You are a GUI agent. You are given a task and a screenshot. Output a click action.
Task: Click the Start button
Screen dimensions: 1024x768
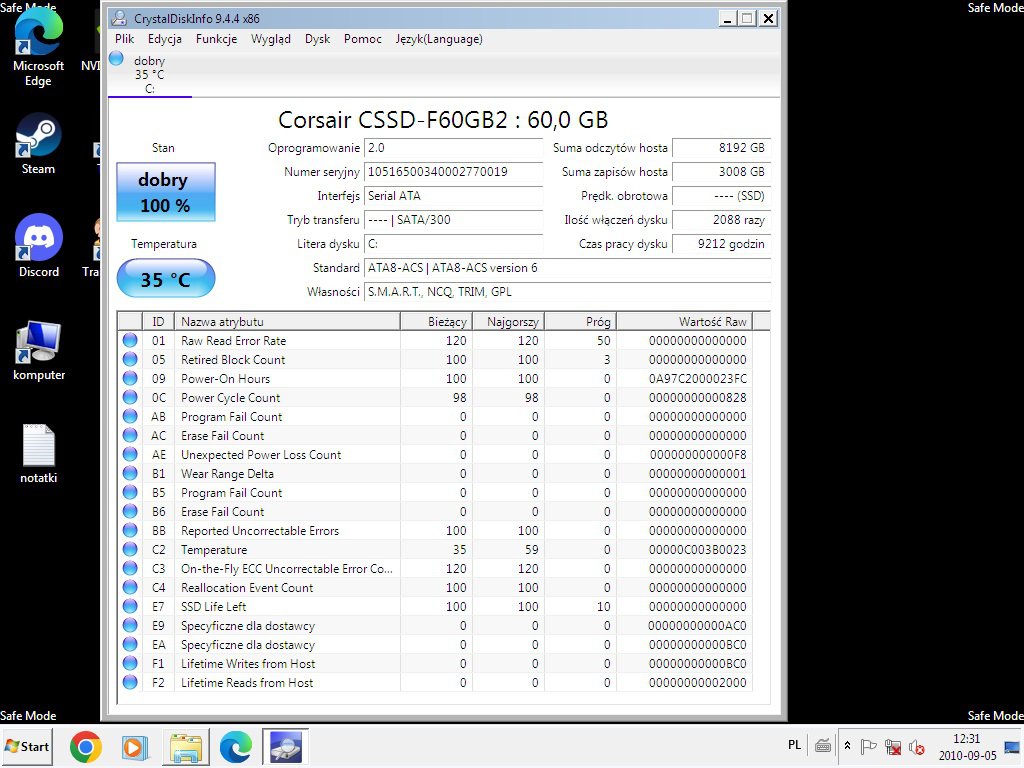27,746
